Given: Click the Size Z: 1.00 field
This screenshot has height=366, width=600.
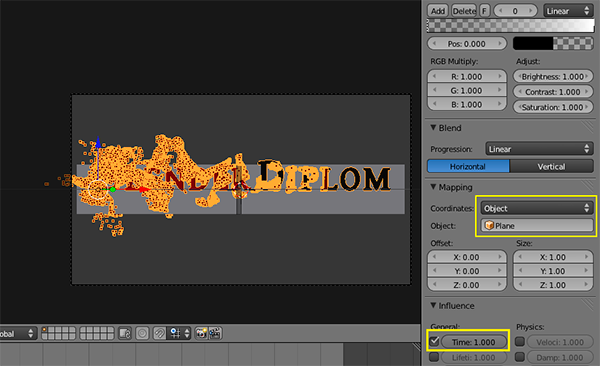Looking at the screenshot, I should coord(553,284).
